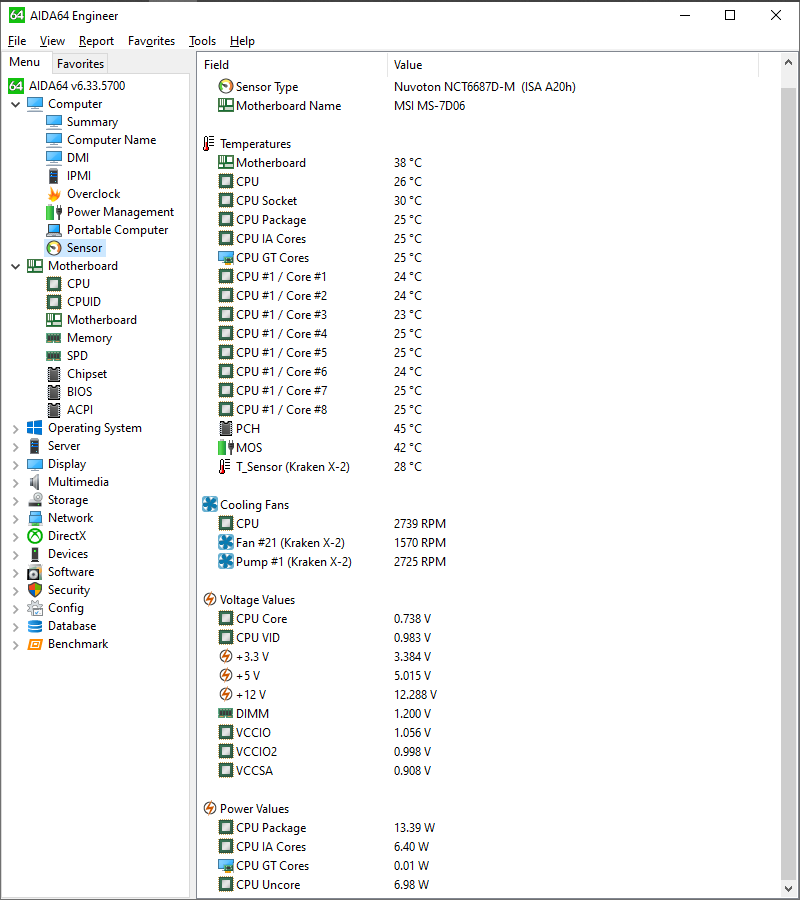This screenshot has width=800, height=900.
Task: Expand the Security node
Action: pos(15,590)
